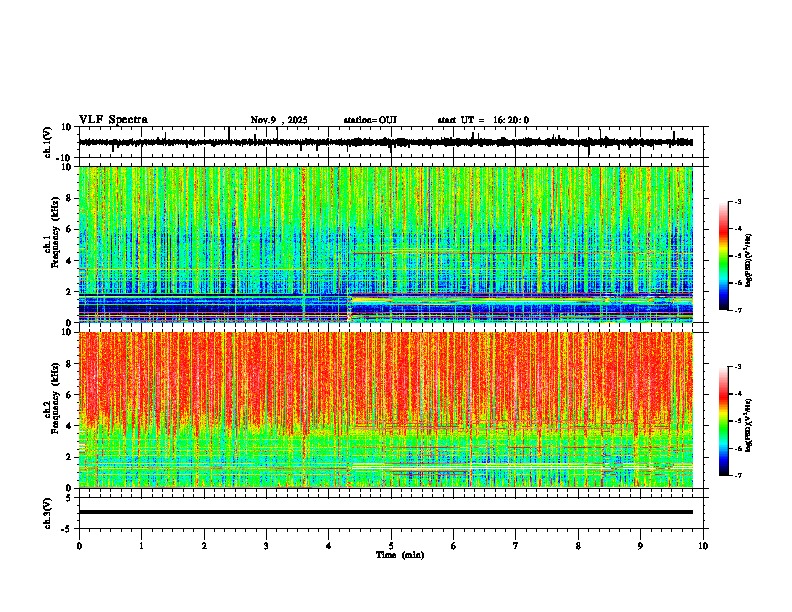Viewport: 792px width, 612px height.
Task: Click the ch.2 spectrogram color scale bar
Action: click(723, 421)
